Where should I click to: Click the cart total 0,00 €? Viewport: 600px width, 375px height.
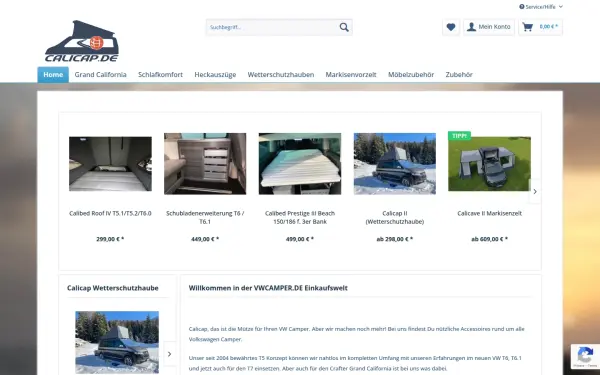tap(549, 27)
